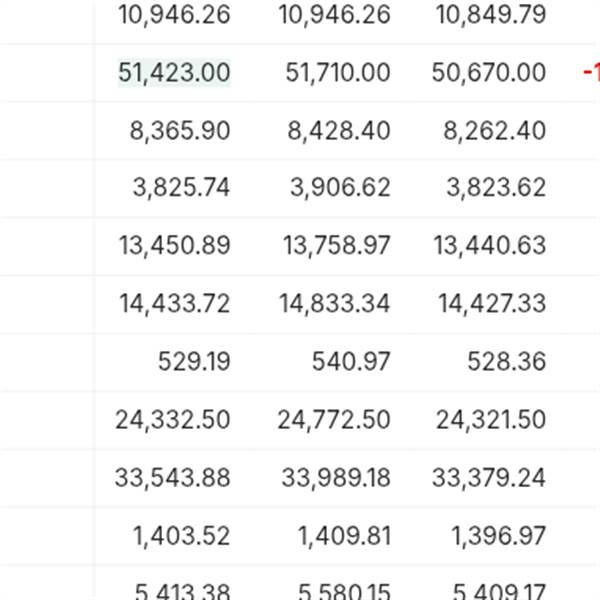Select the cell showing 529.19
Screen dimensions: 600x600
tap(194, 362)
